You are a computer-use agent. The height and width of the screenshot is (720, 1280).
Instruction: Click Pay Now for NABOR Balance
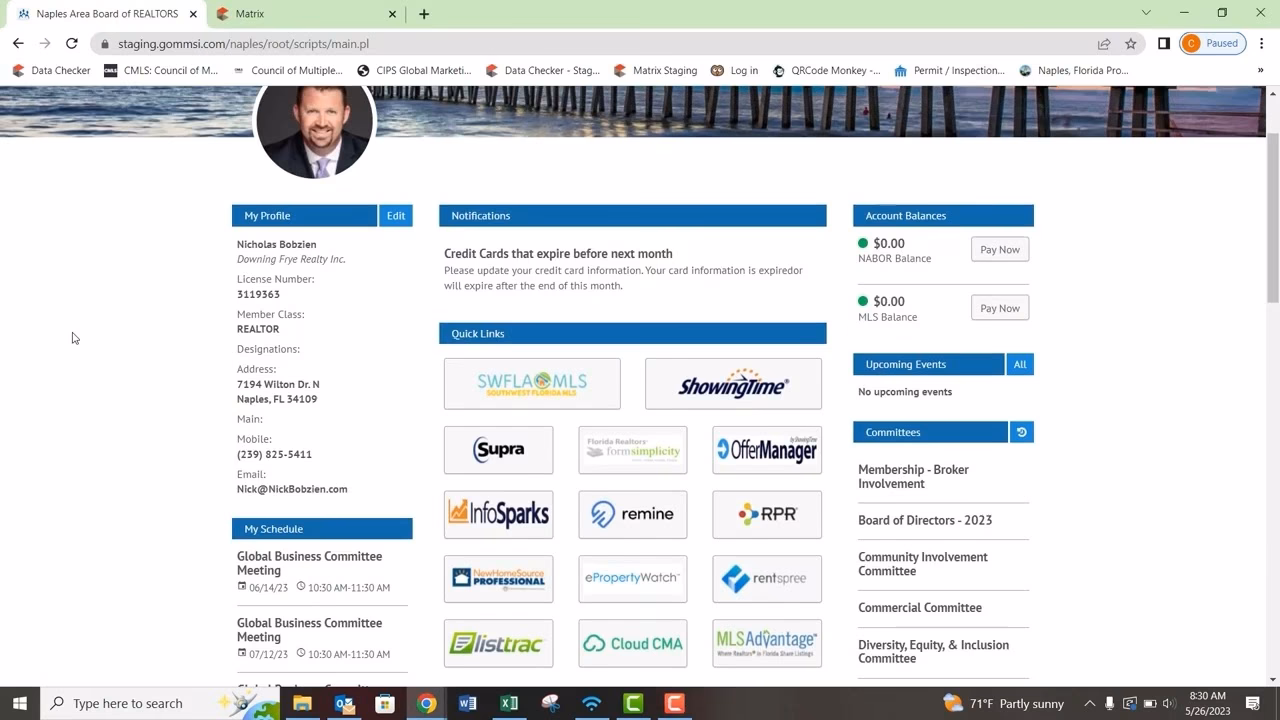tap(999, 250)
